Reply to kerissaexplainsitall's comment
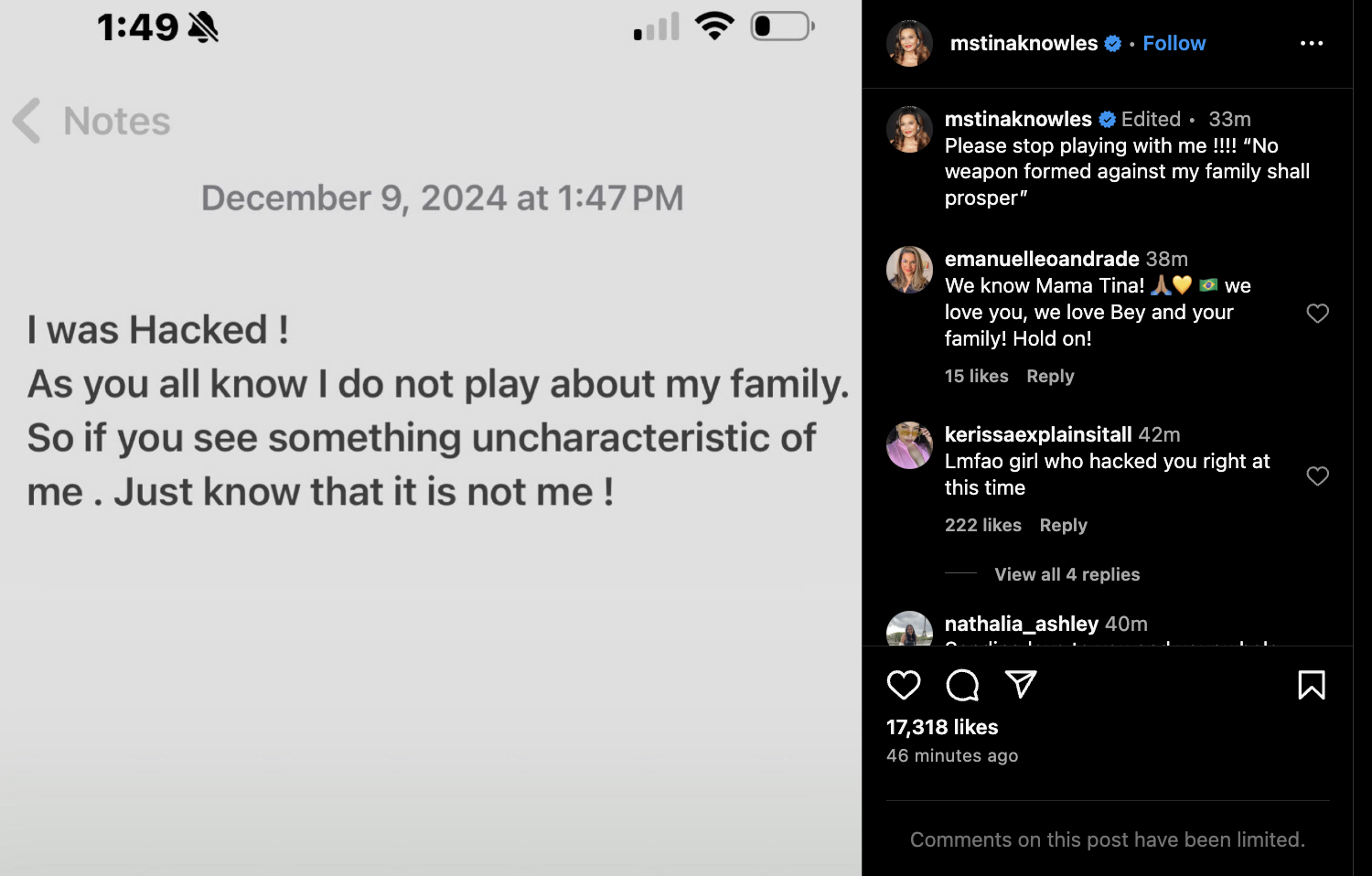 (1063, 525)
